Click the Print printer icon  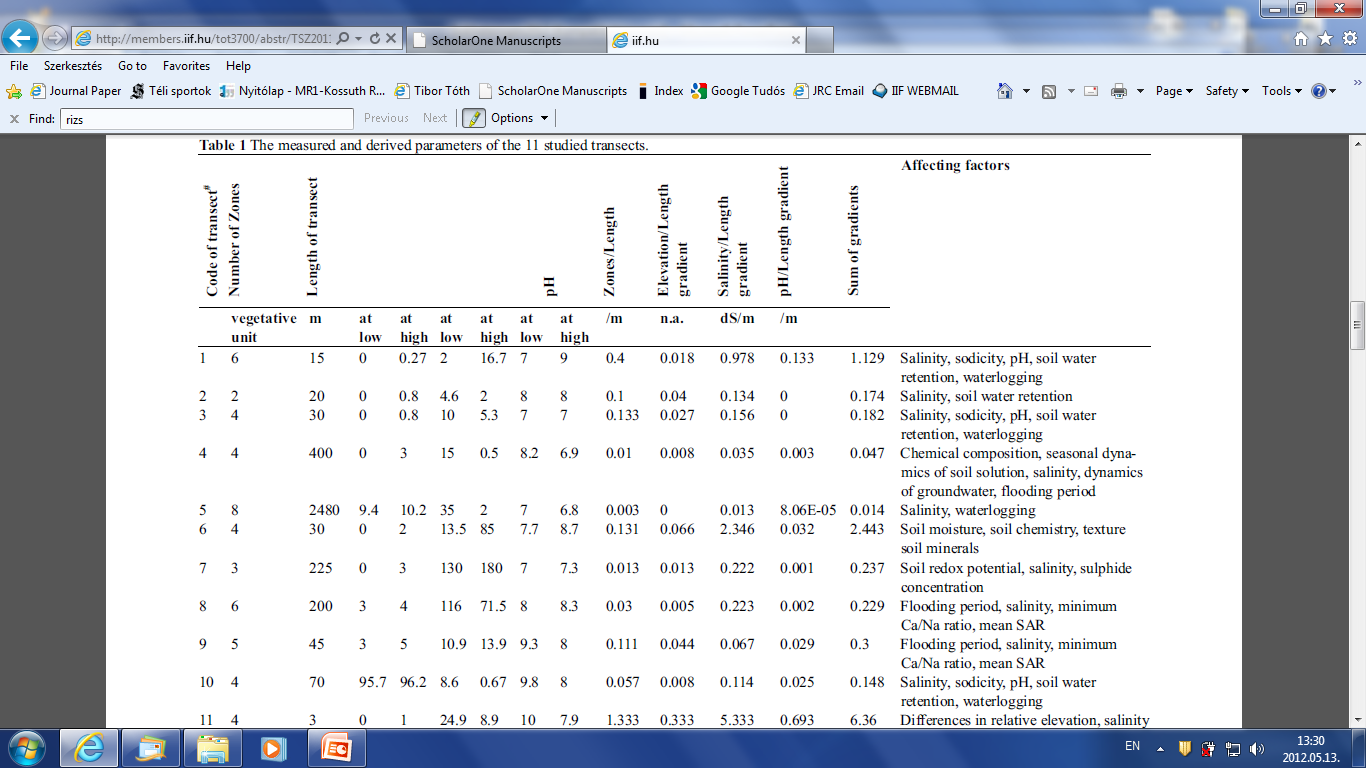pos(1119,91)
